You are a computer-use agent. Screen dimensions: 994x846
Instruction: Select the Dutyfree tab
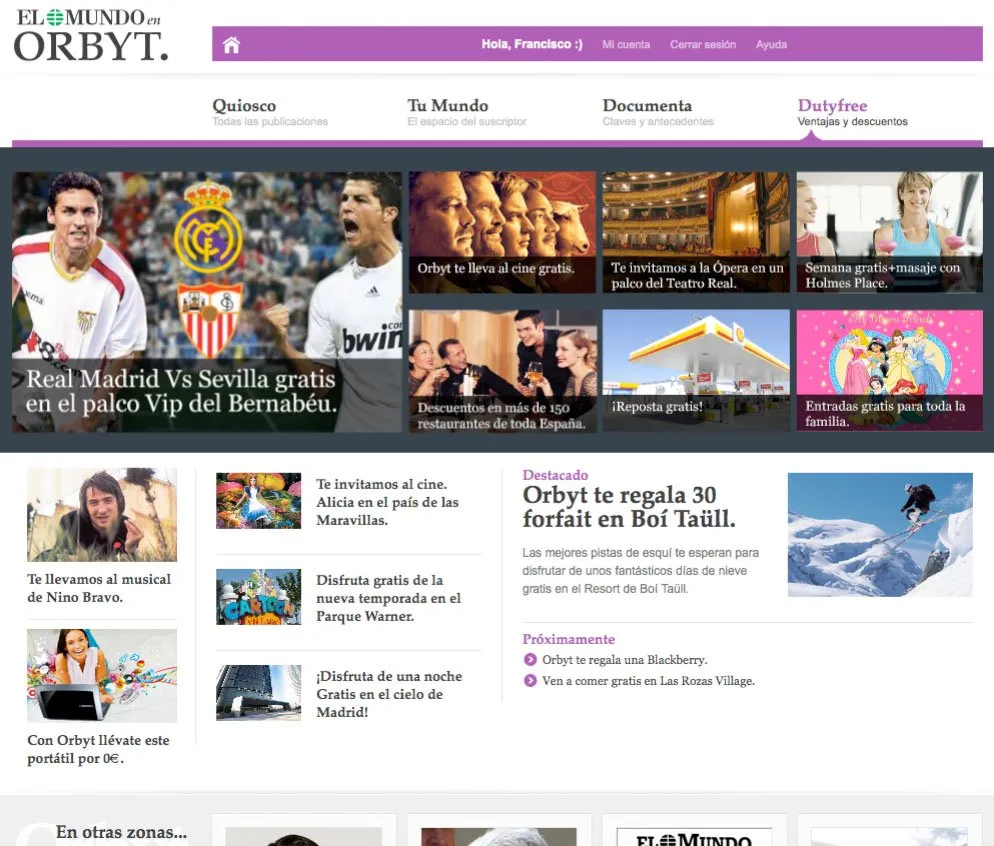pos(853,112)
